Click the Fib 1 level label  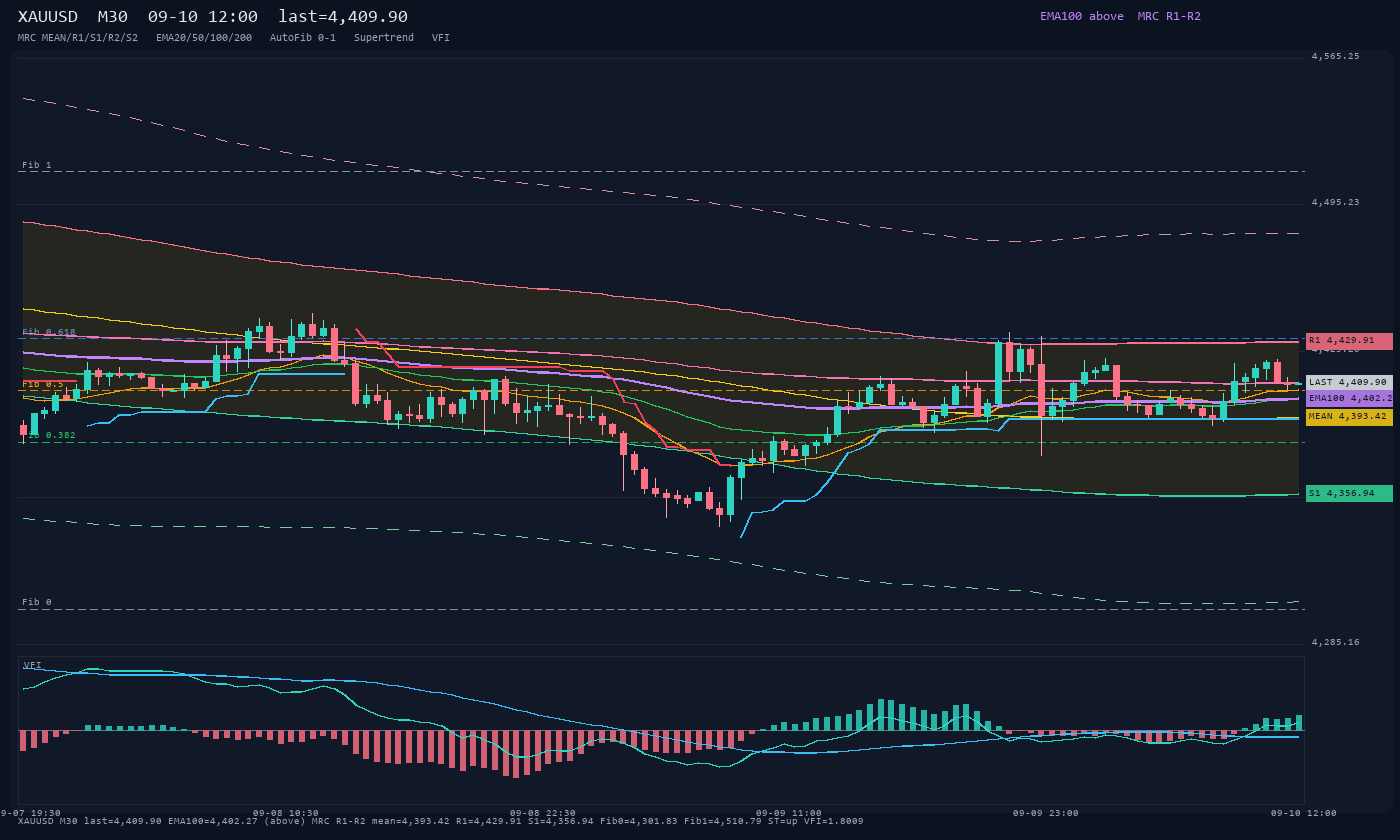pos(37,165)
